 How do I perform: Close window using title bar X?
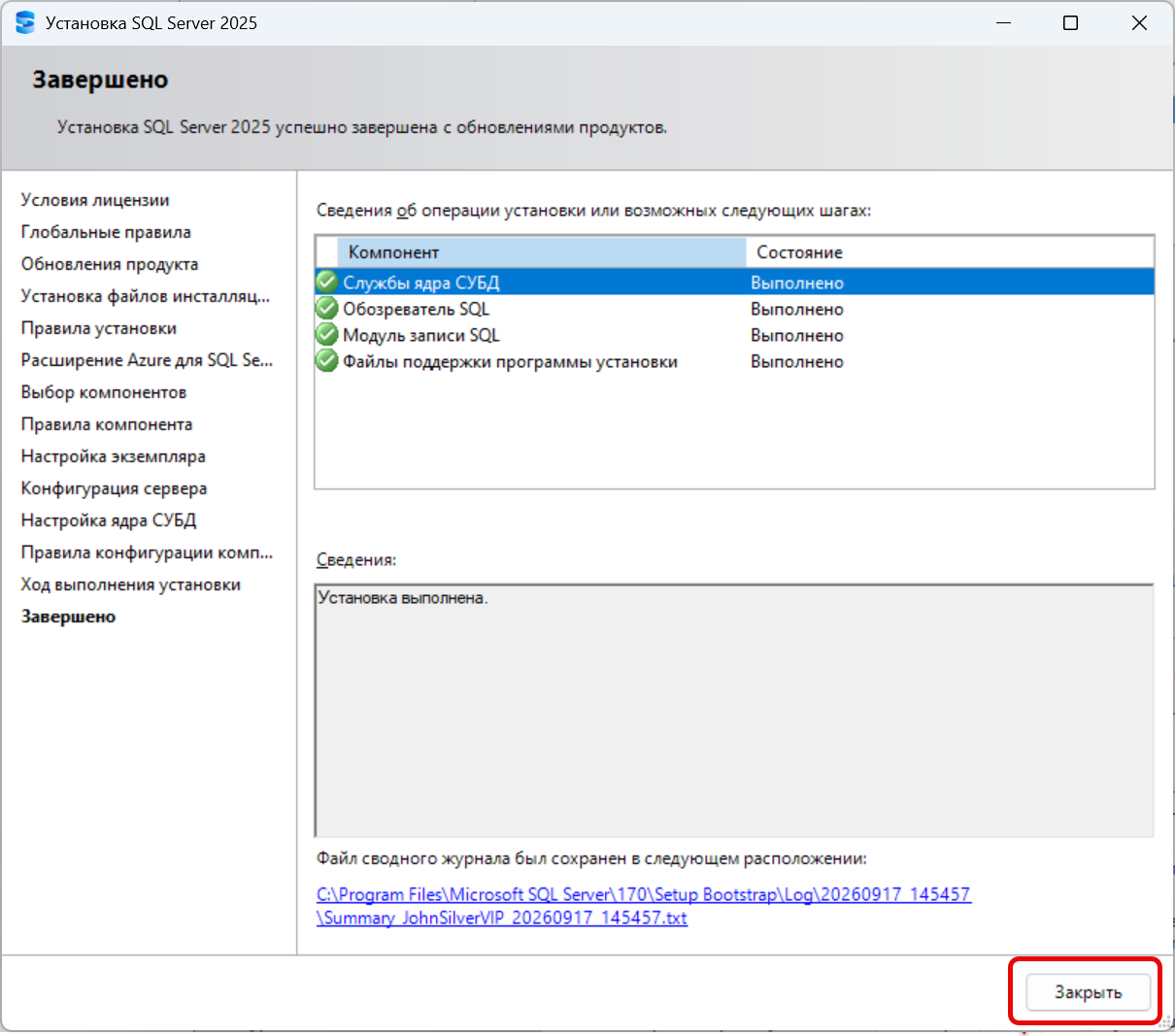(1139, 22)
